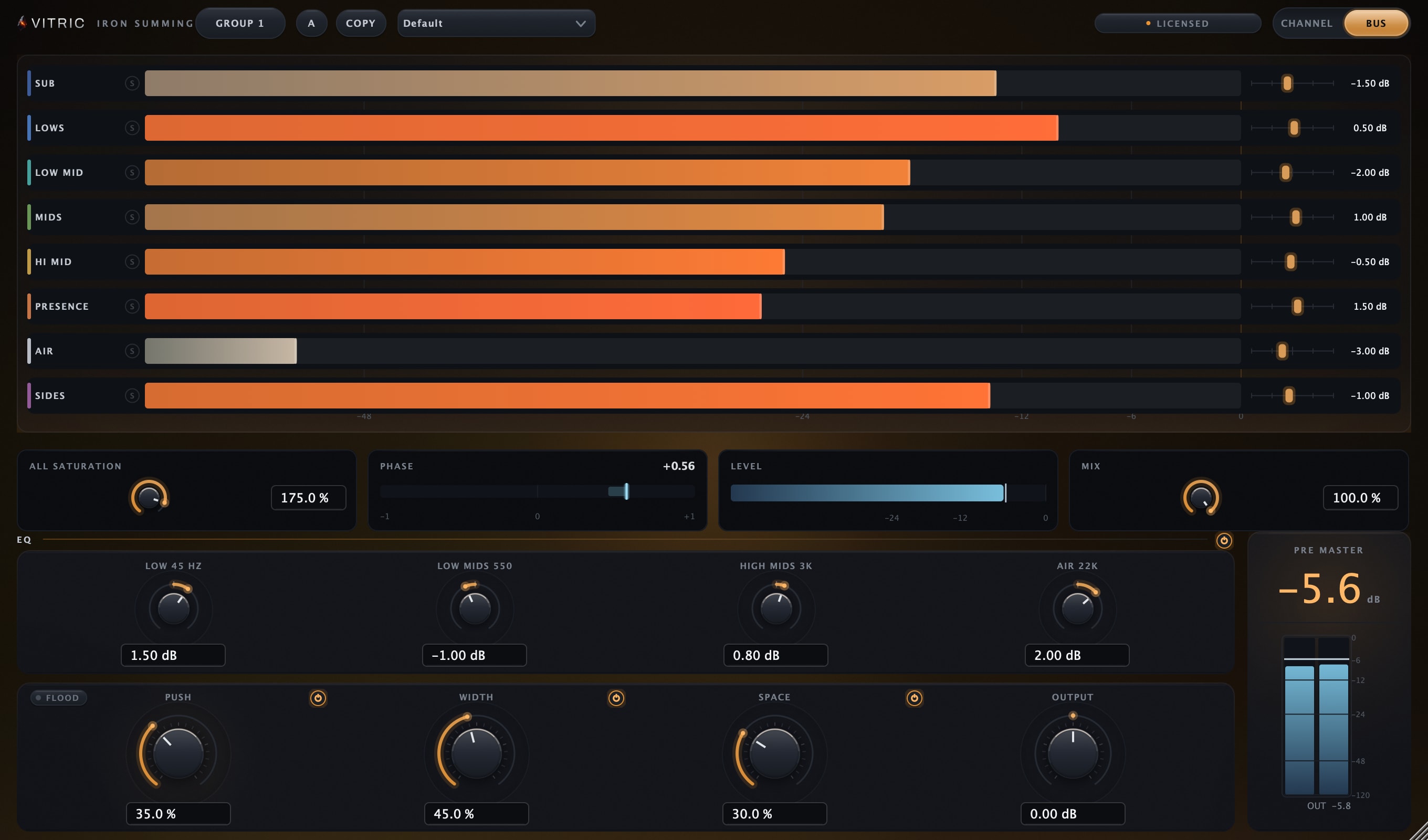
Task: Click the PRE MASTER stereo output meter
Action: point(1316,717)
